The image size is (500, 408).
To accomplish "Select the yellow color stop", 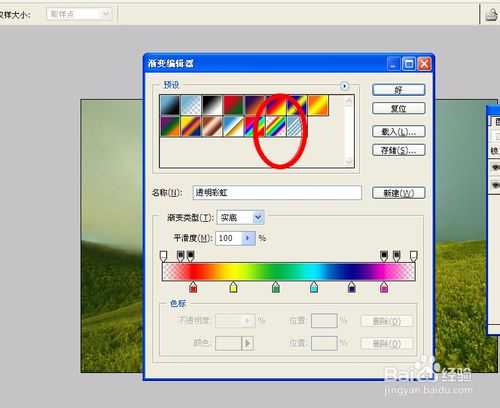I will click(x=233, y=287).
